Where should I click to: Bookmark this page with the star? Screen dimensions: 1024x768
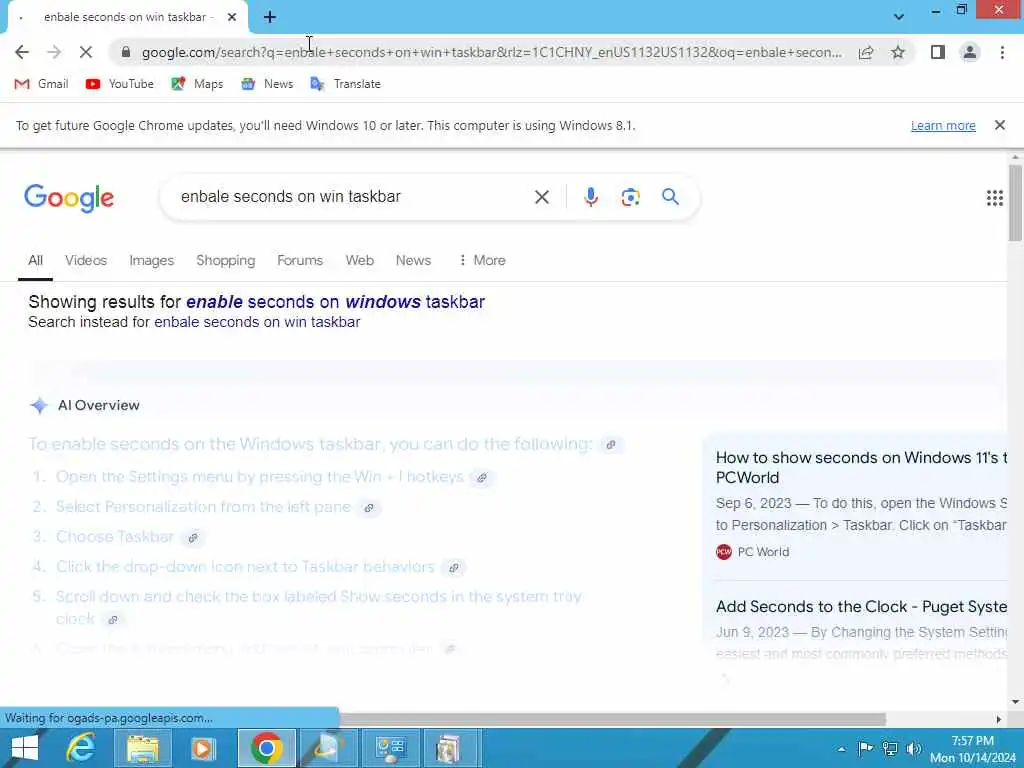[898, 52]
